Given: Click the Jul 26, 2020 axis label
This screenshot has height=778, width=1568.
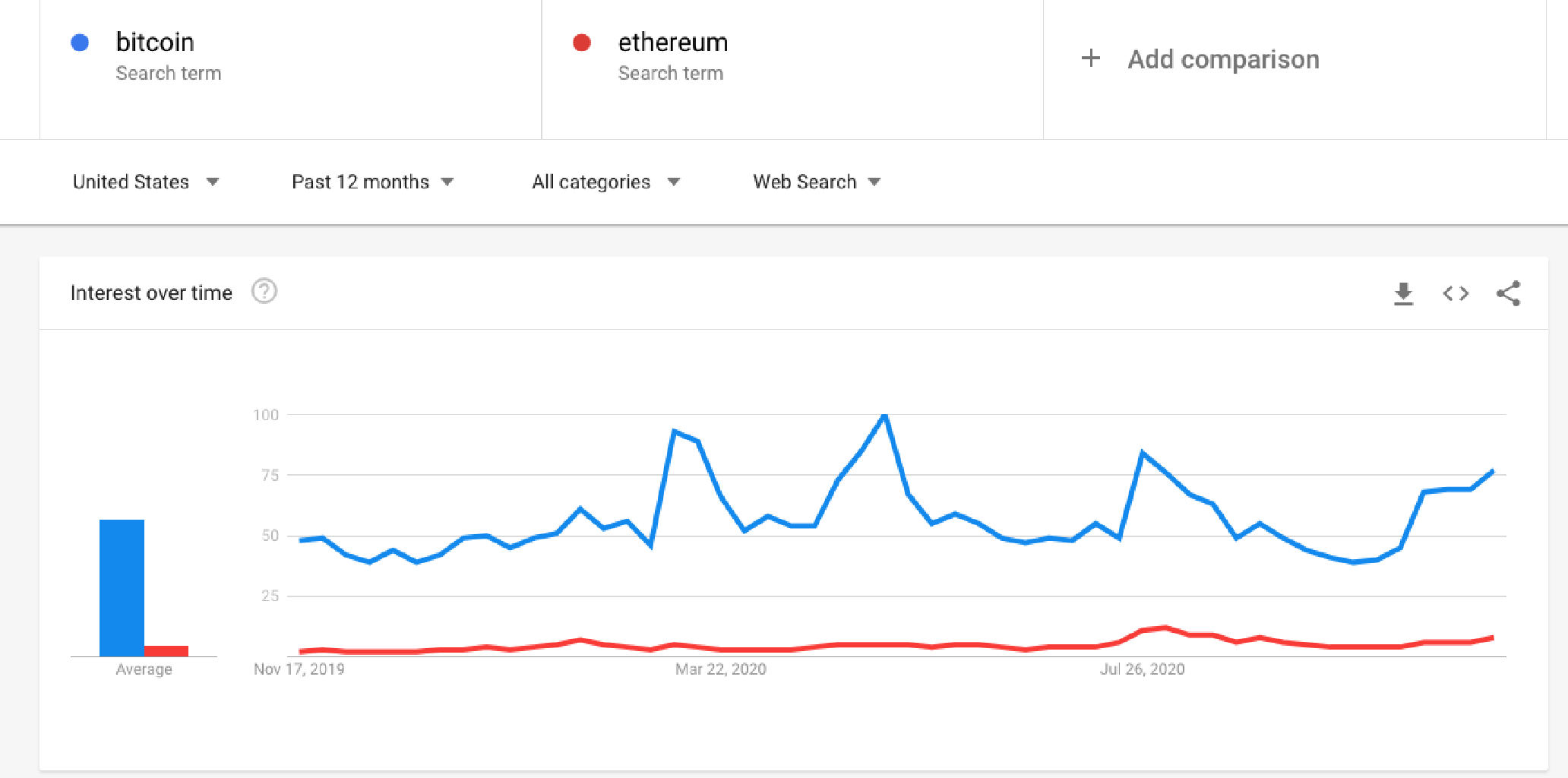Looking at the screenshot, I should (1142, 669).
